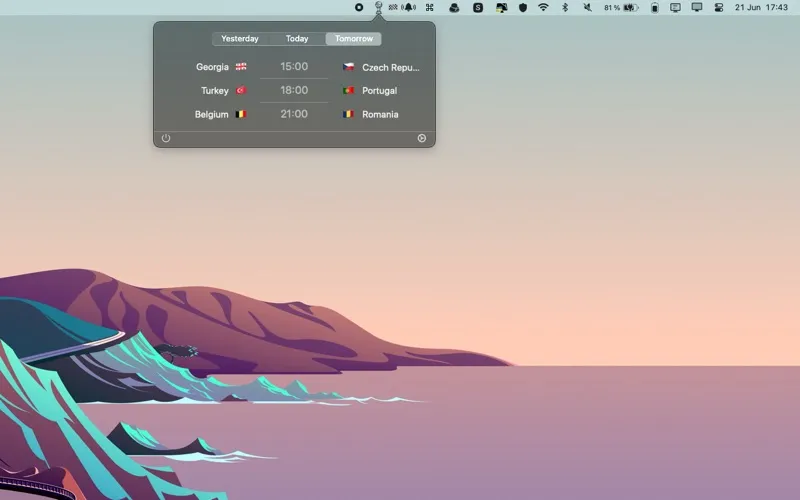Click the Turkey flag icon
This screenshot has height=500, width=800.
(241, 90)
